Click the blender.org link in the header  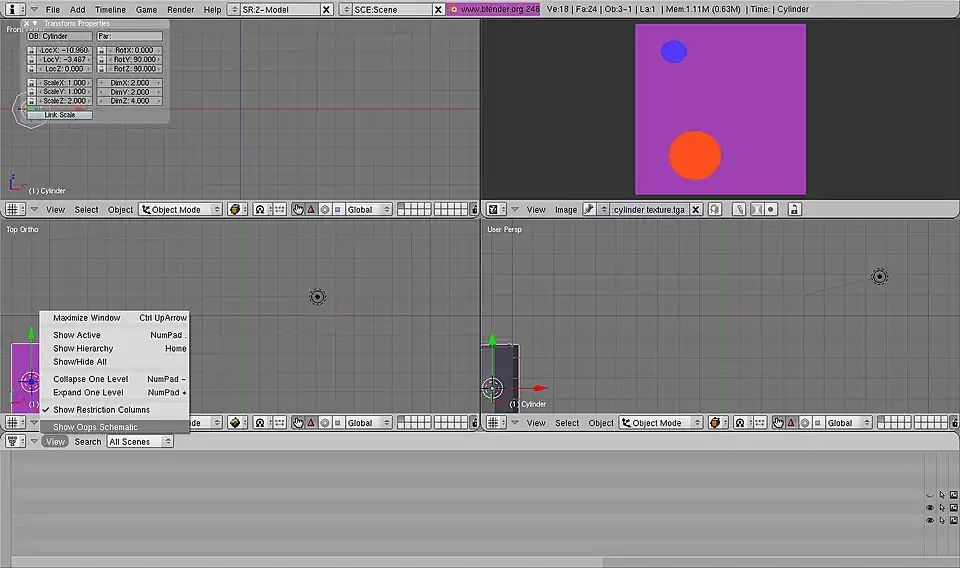(499, 9)
